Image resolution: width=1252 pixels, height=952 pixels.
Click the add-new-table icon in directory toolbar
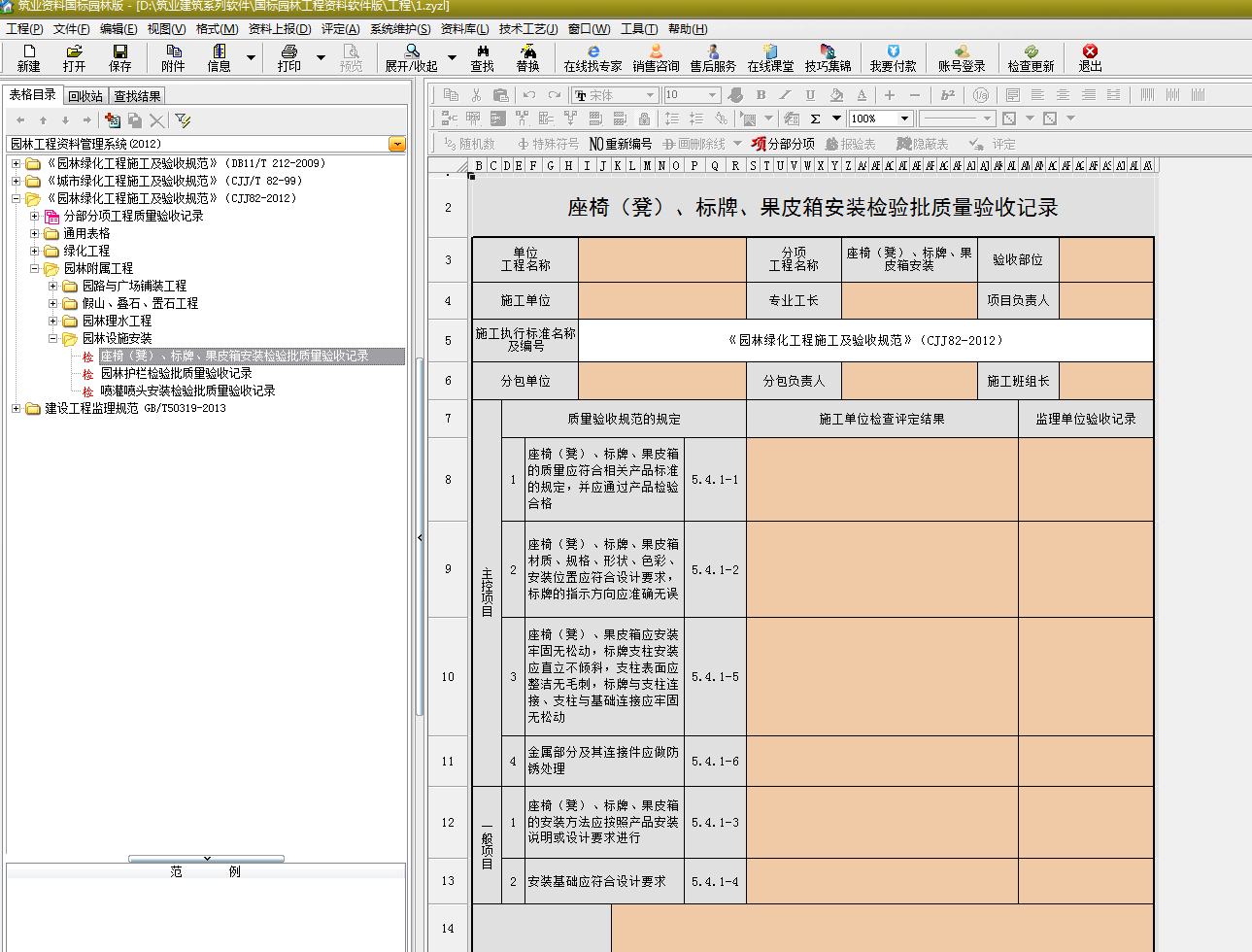pyautogui.click(x=113, y=120)
